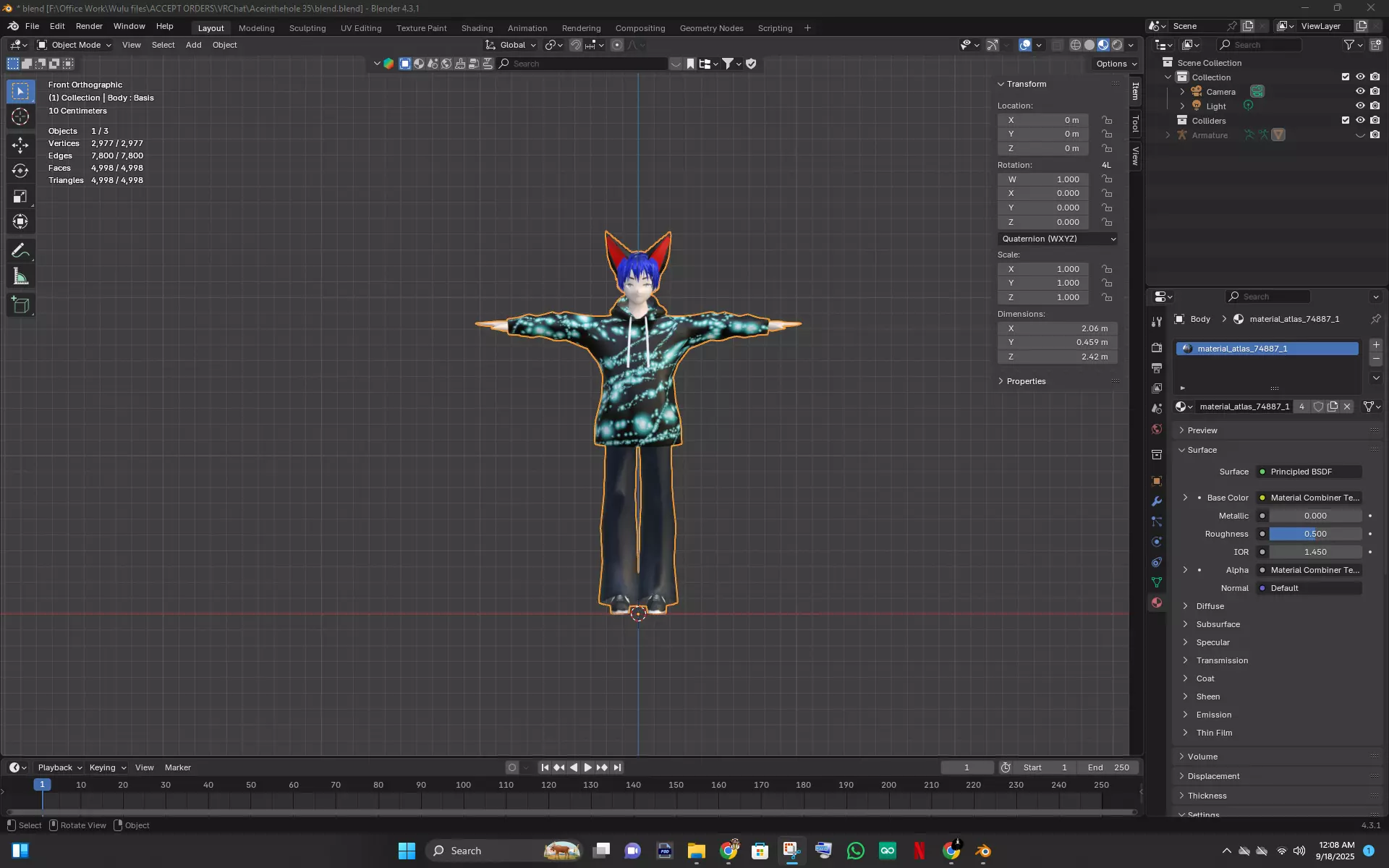
Task: Select the Annotate tool
Action: 20,251
